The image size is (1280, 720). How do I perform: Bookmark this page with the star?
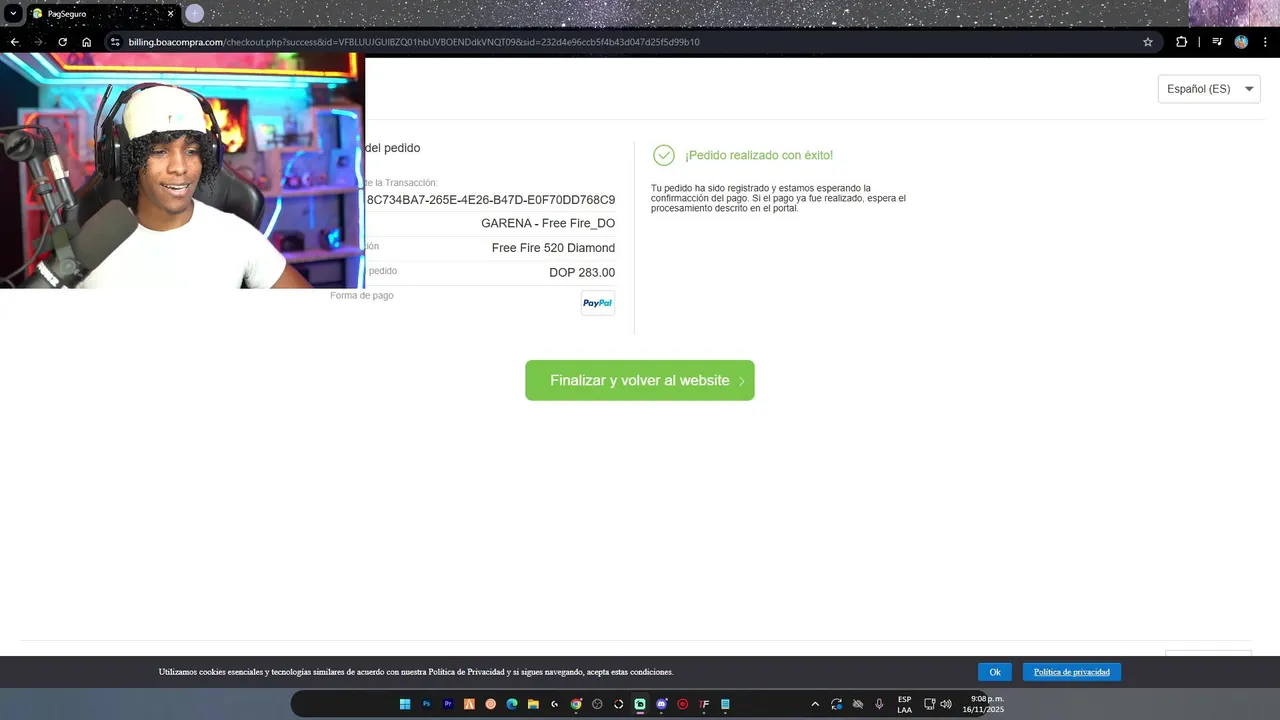coord(1148,42)
